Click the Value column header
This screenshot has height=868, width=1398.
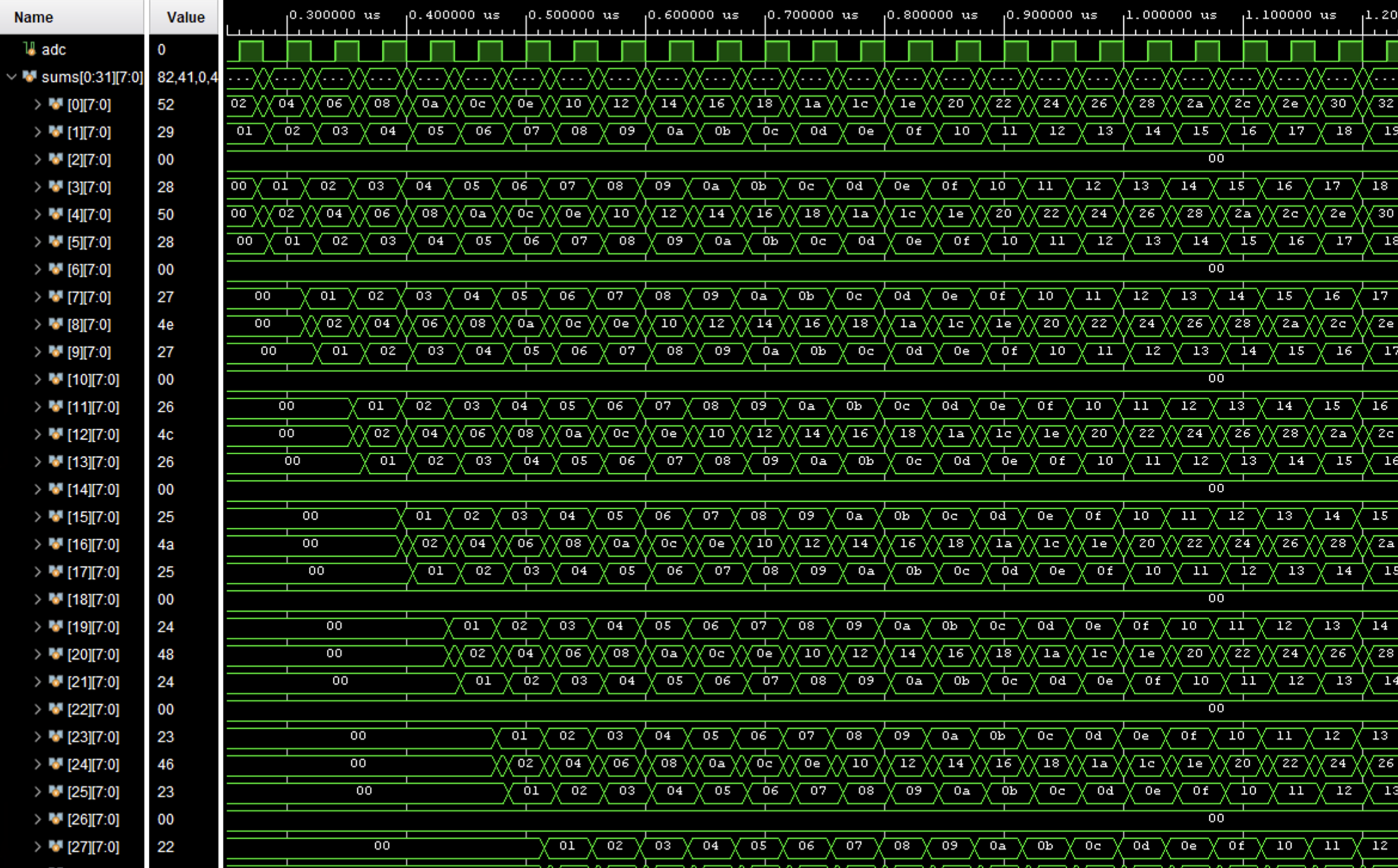[184, 17]
